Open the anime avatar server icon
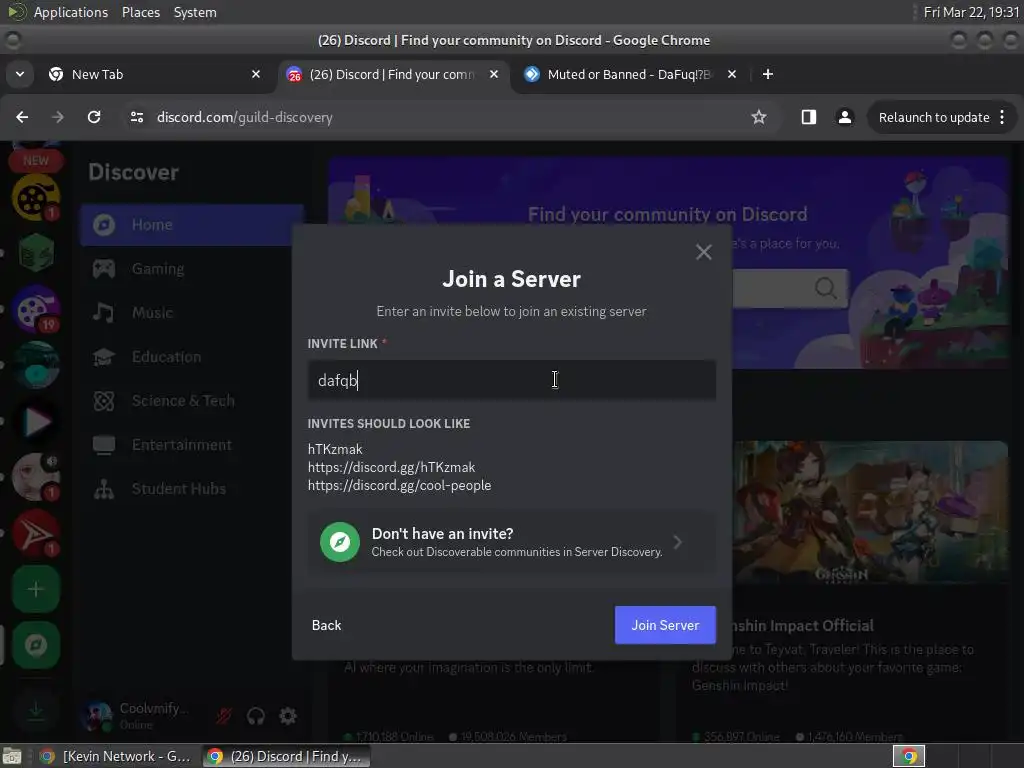 [x=36, y=477]
